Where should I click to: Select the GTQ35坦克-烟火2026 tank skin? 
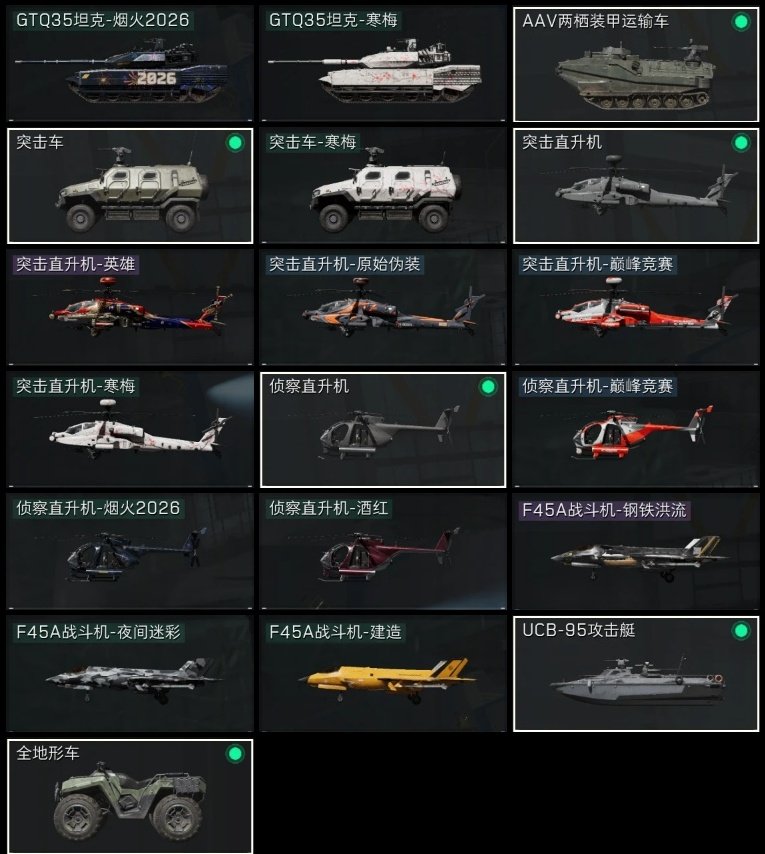click(130, 64)
